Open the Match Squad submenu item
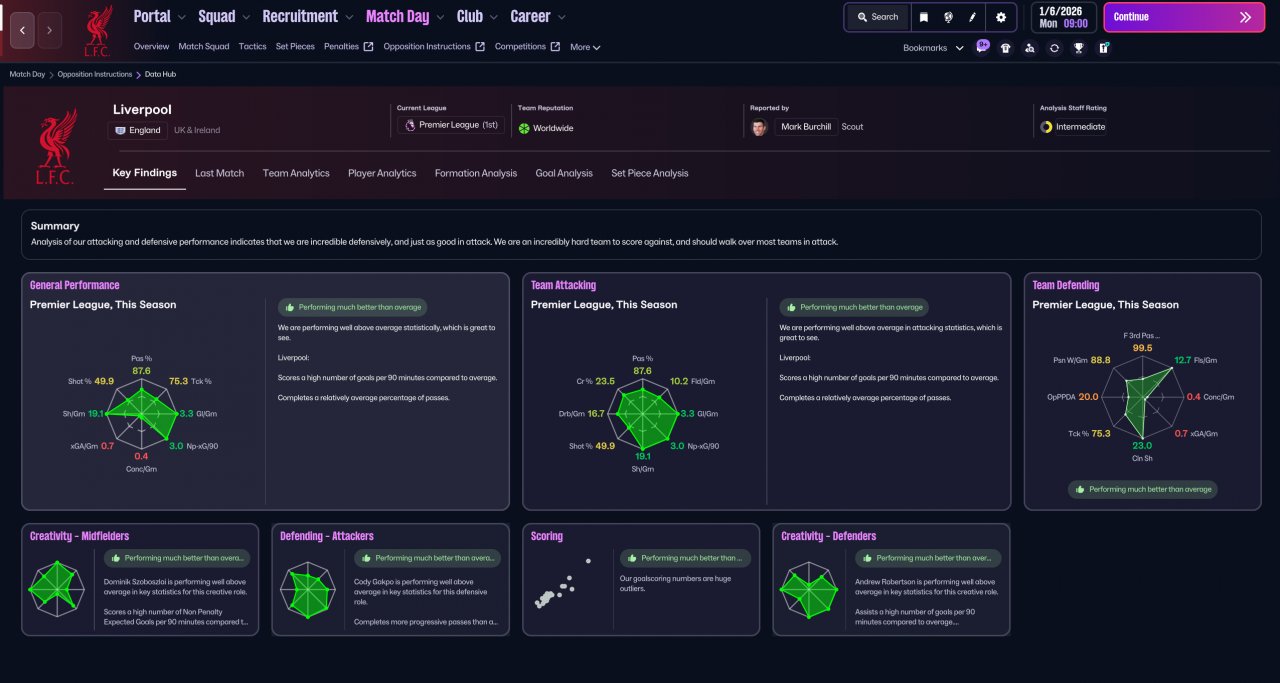 pyautogui.click(x=204, y=46)
